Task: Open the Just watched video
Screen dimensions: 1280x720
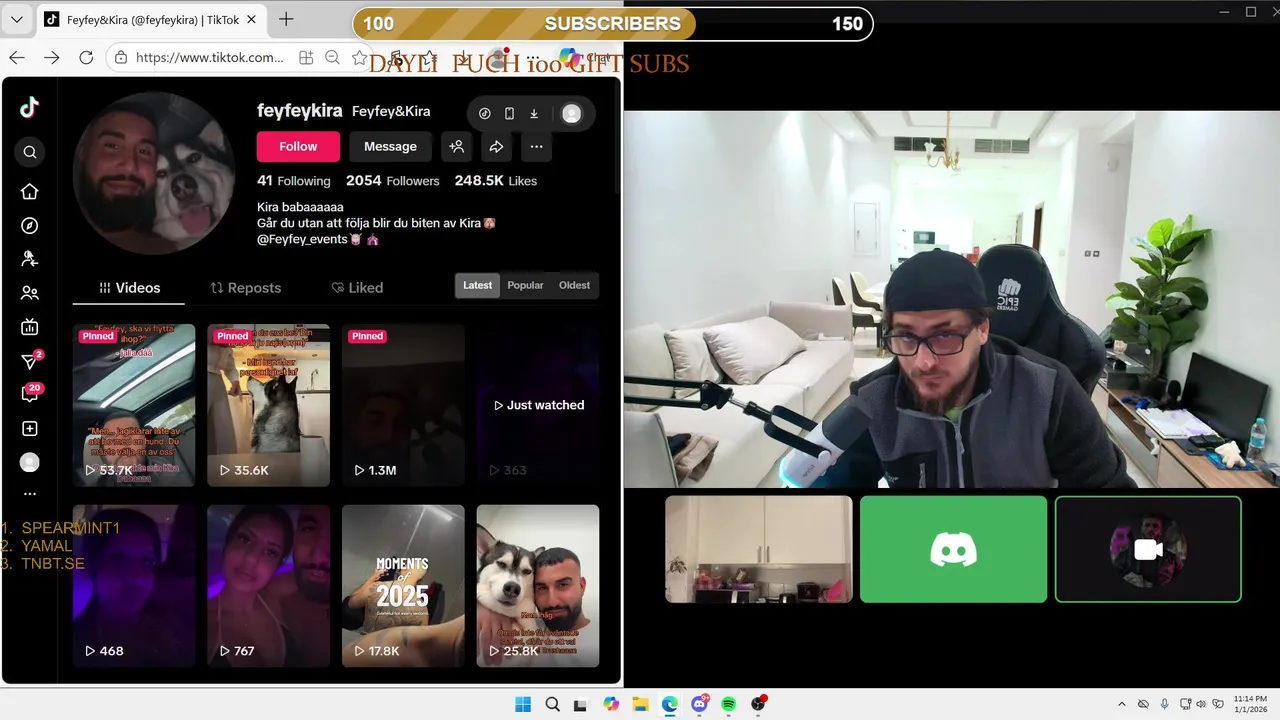Action: (x=538, y=405)
